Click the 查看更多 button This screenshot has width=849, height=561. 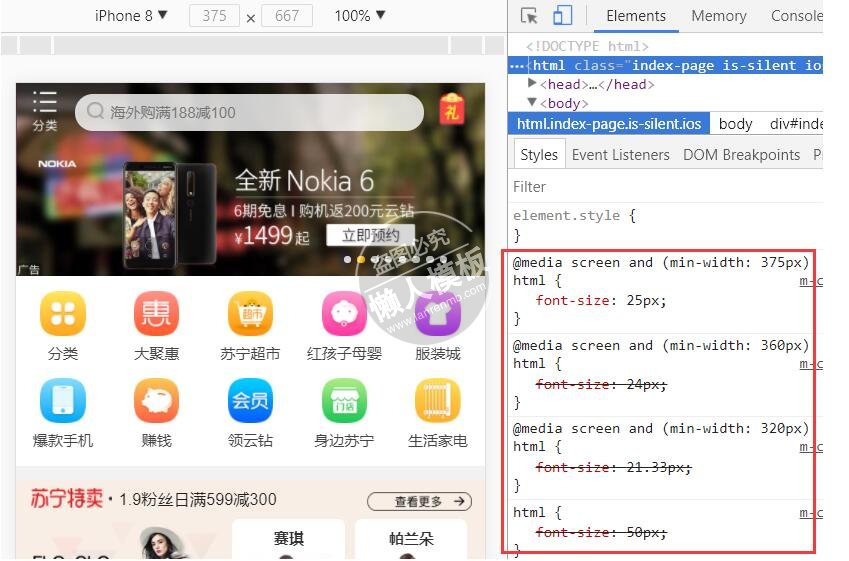pos(420,501)
